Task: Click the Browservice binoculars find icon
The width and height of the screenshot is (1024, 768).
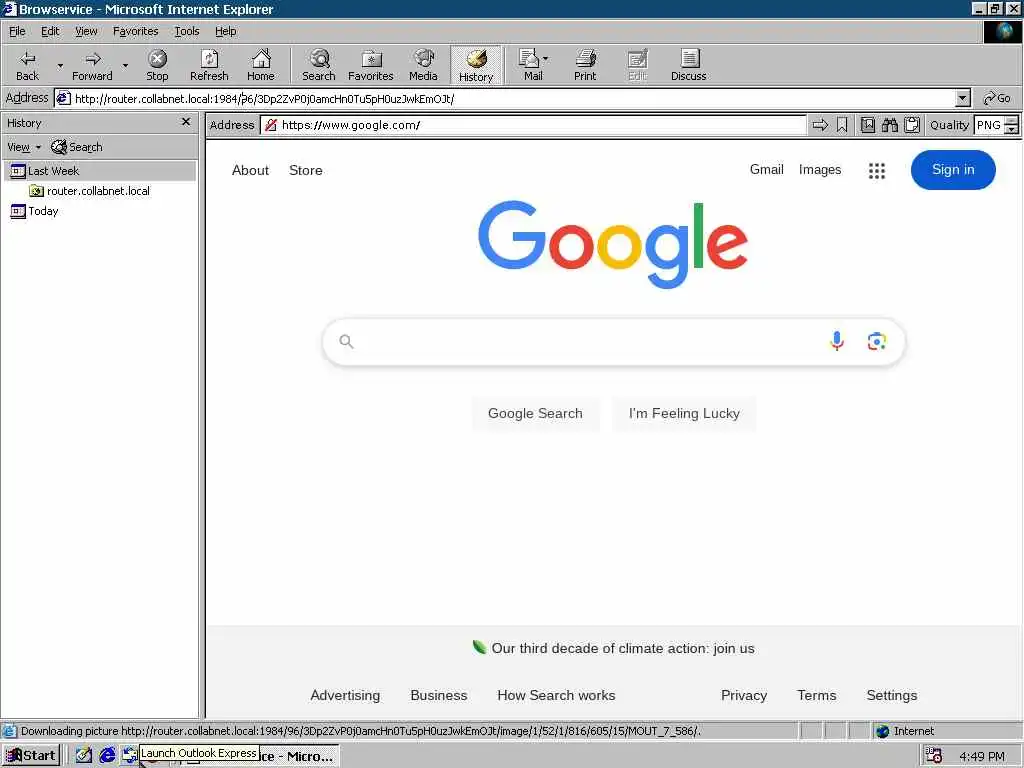Action: (x=890, y=125)
